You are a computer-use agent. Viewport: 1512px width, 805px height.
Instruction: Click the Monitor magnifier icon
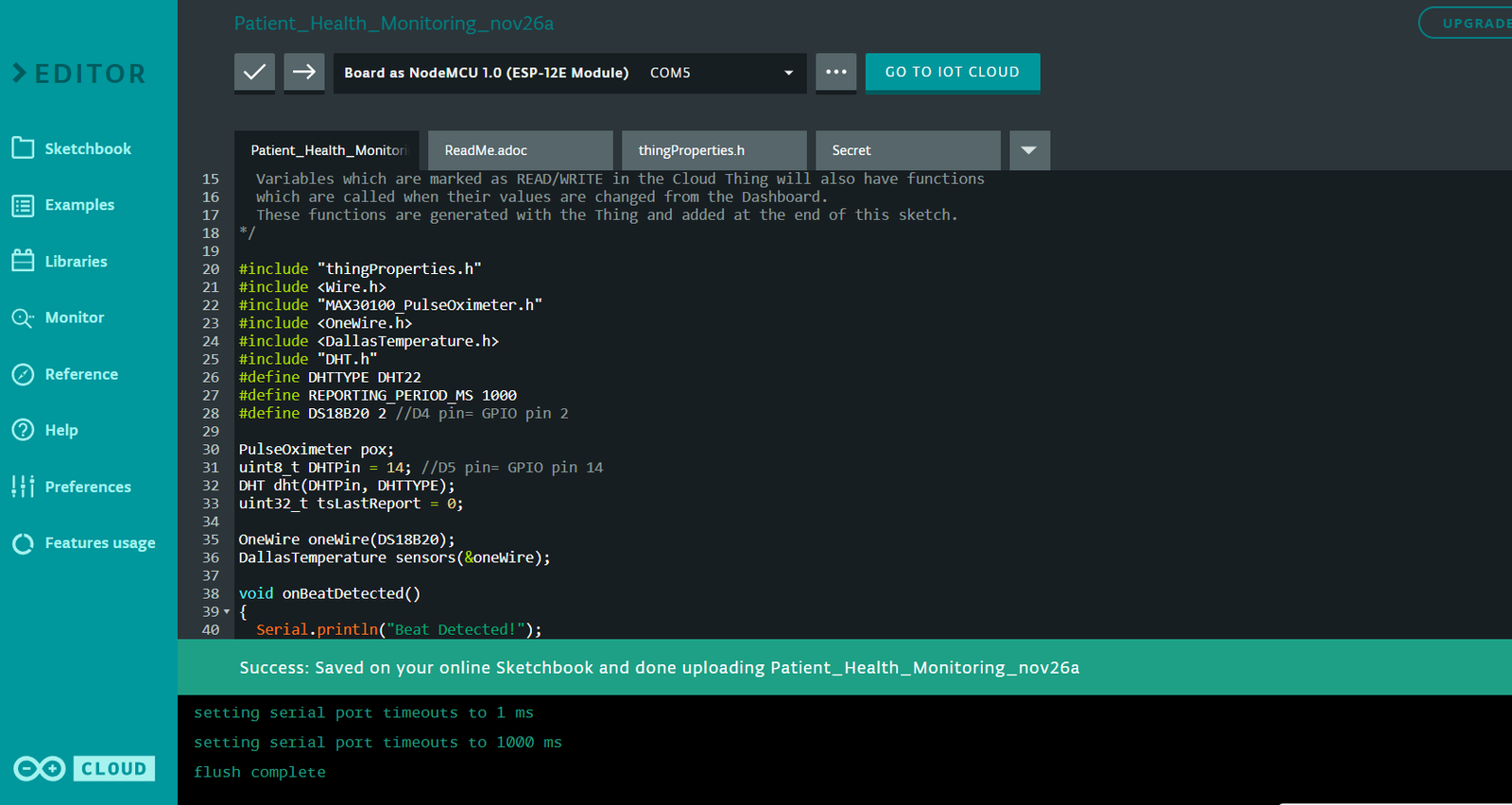pyautogui.click(x=23, y=317)
